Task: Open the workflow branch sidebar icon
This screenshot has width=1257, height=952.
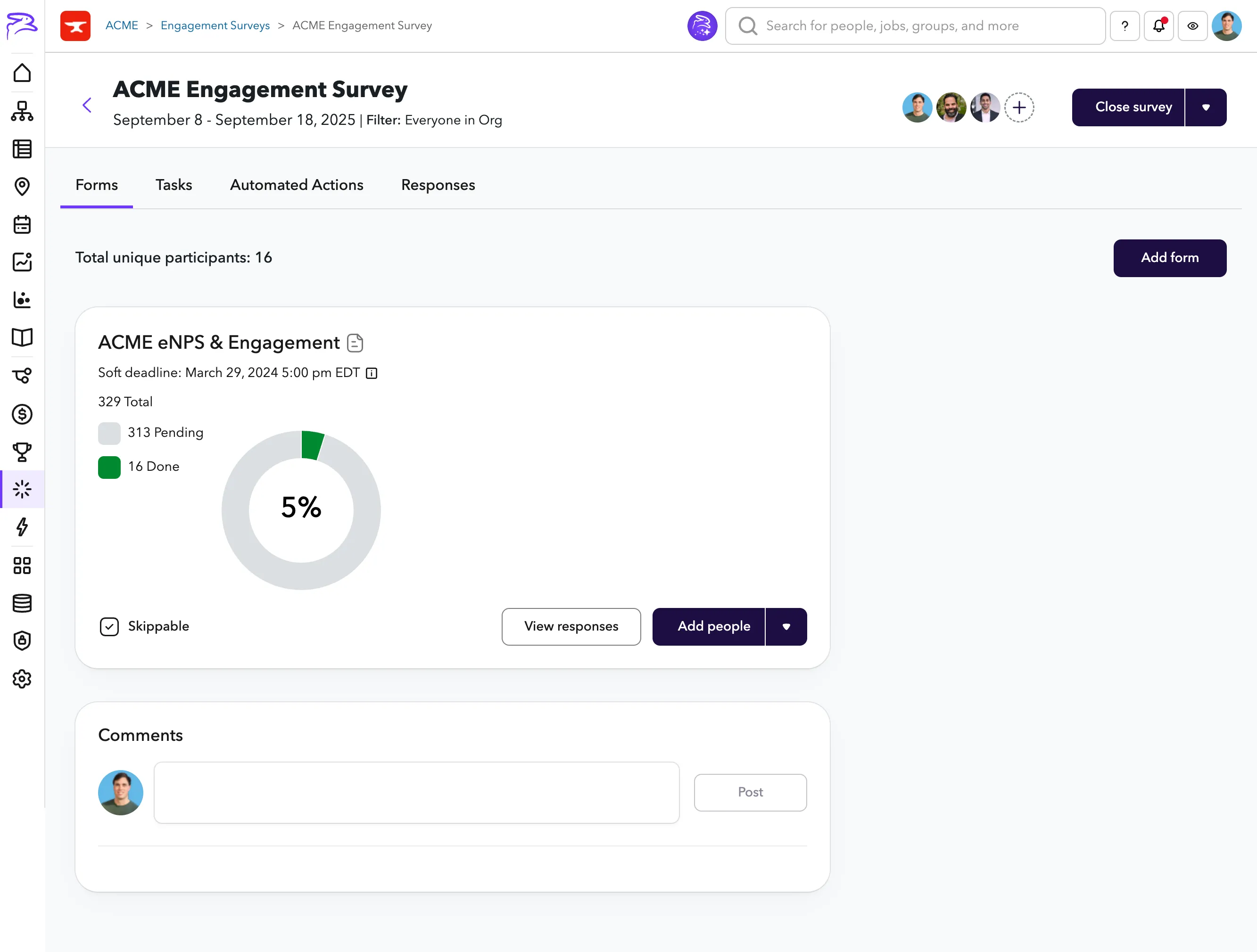Action: (22, 376)
